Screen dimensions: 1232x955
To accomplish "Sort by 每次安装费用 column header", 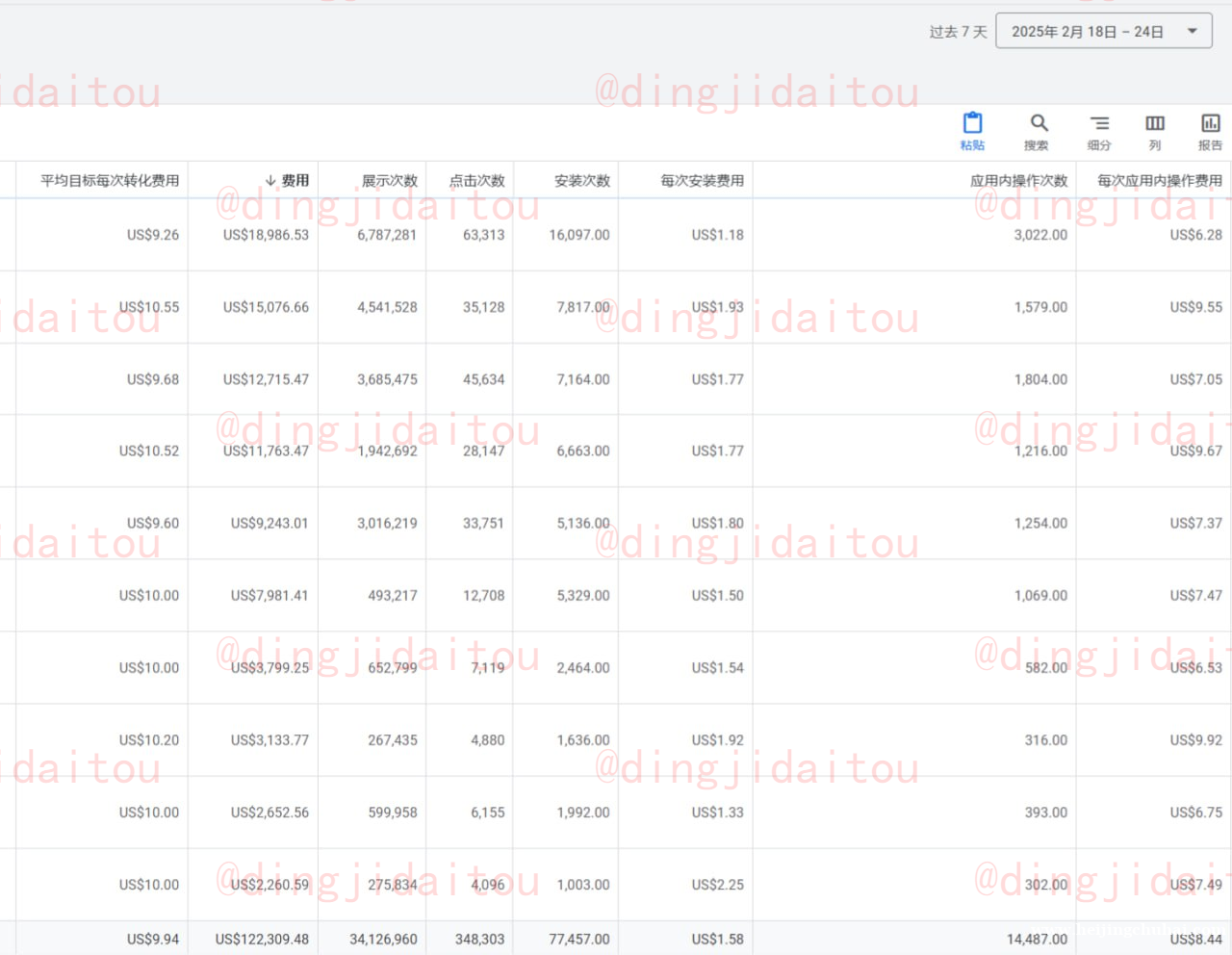I will click(703, 180).
